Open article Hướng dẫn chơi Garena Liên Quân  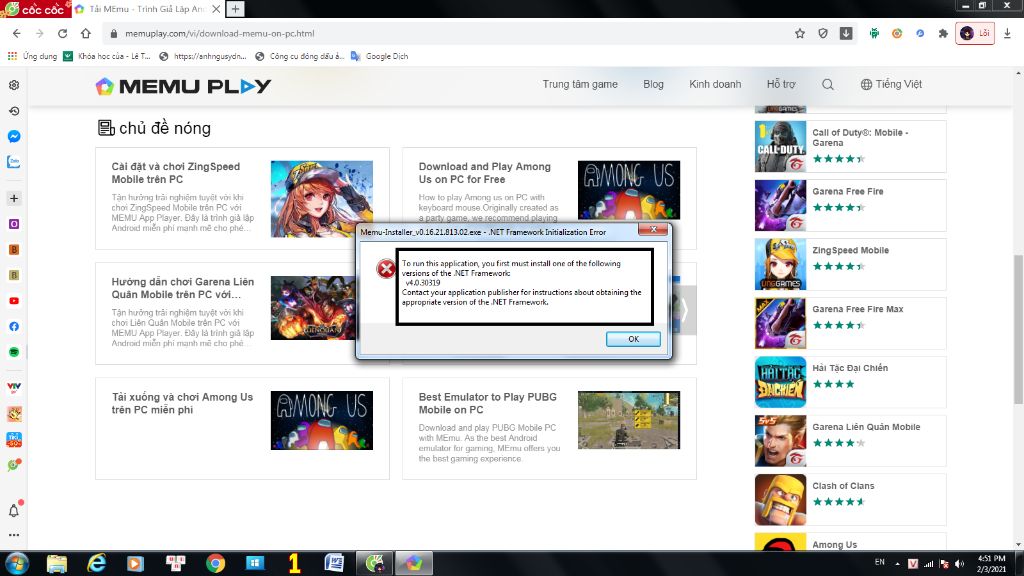click(x=183, y=288)
